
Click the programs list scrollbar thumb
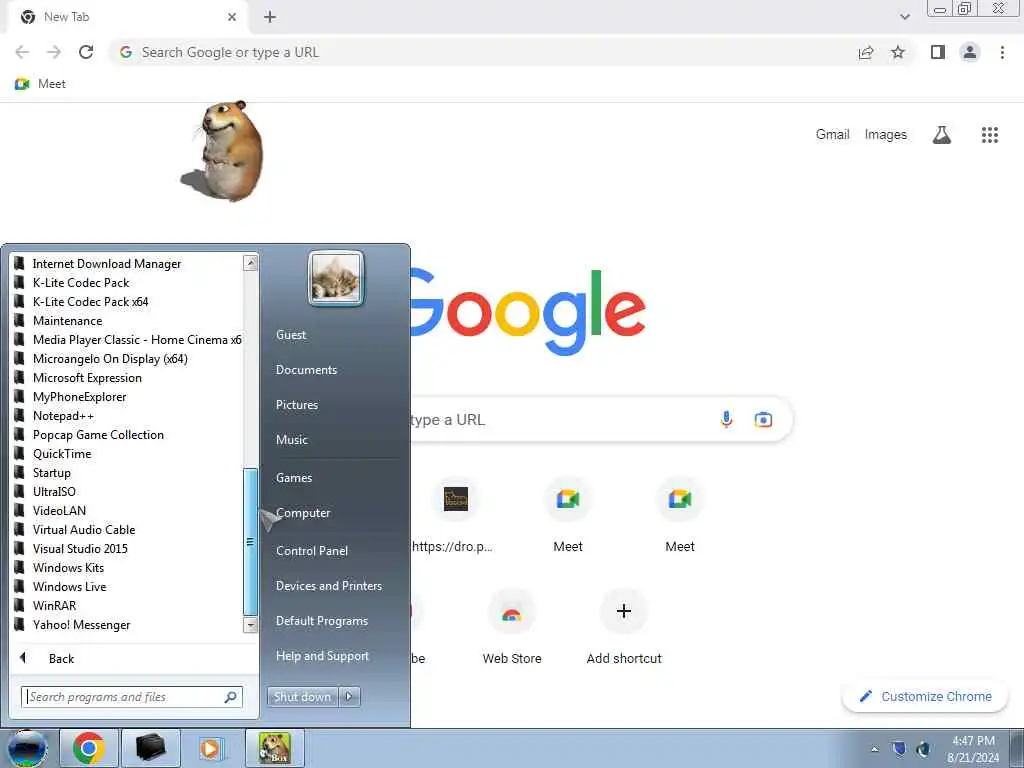[250, 541]
